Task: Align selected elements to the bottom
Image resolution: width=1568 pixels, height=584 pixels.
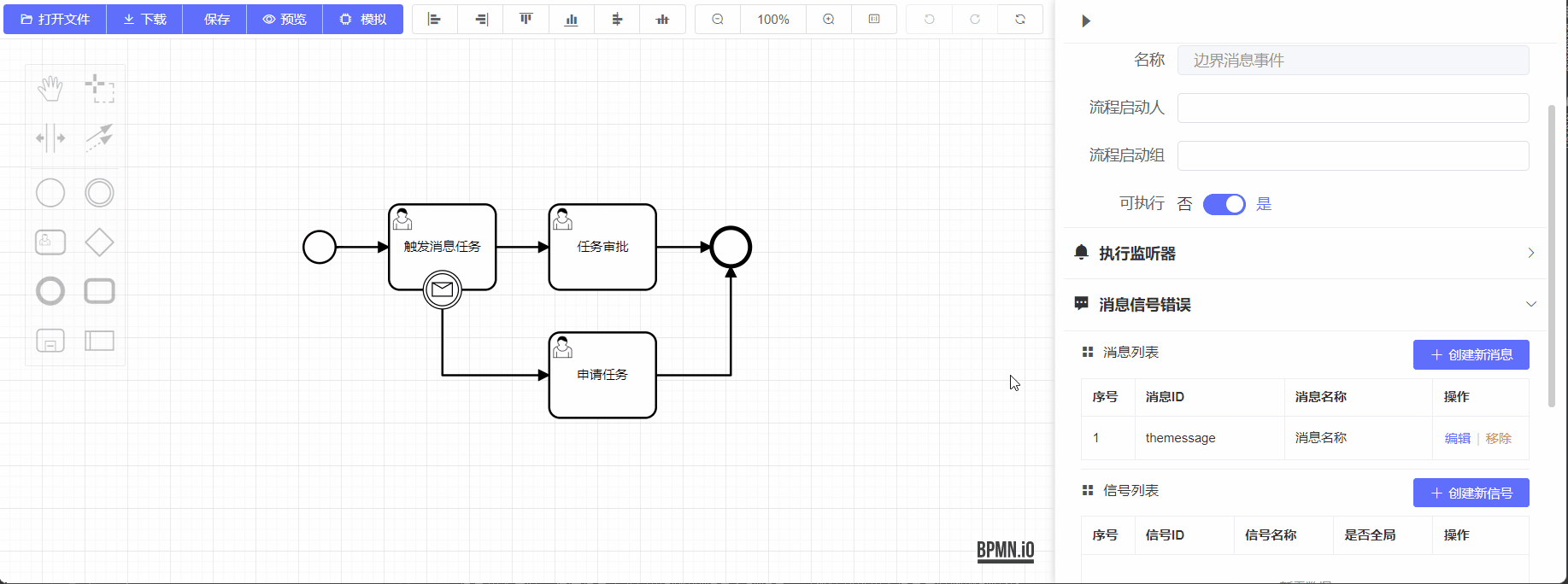Action: coord(572,19)
